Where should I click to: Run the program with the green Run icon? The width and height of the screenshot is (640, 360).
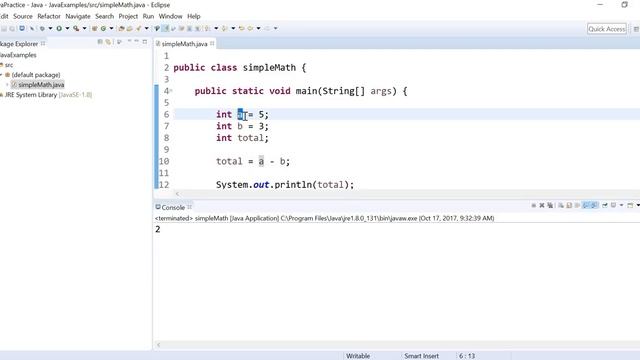tap(59, 29)
